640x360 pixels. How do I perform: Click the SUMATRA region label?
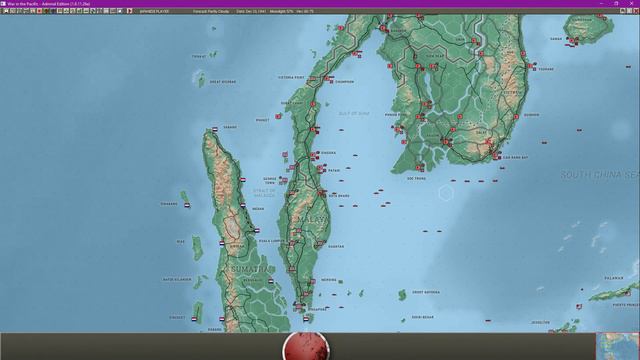click(x=250, y=269)
